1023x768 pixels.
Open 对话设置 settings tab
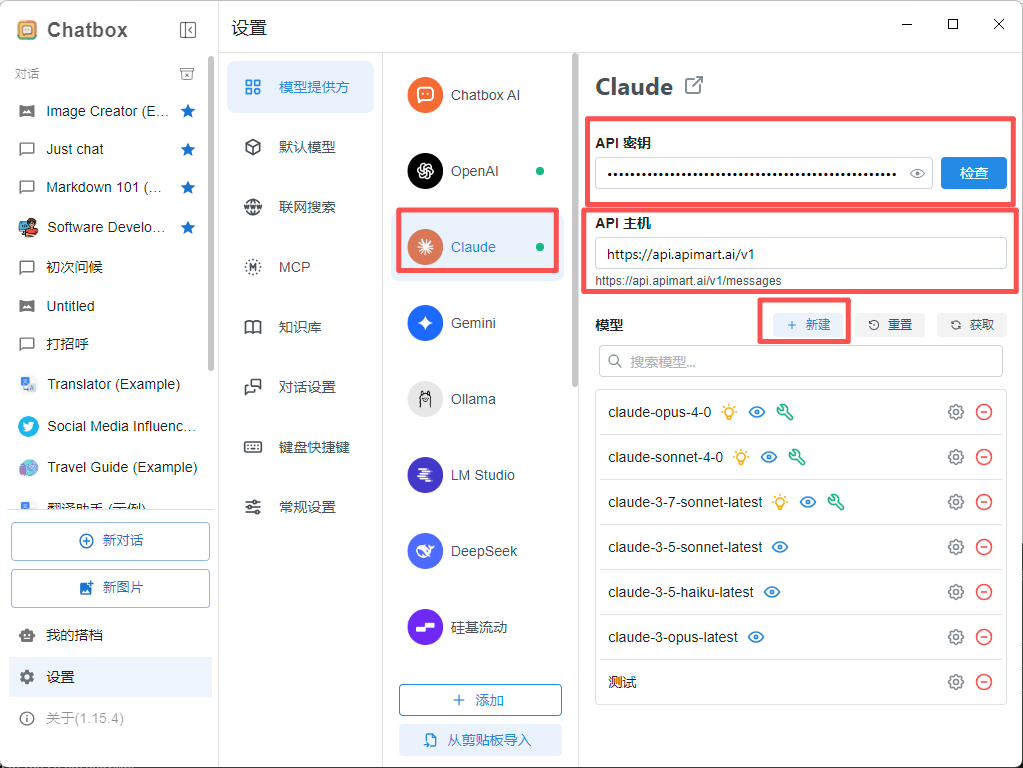pos(300,387)
